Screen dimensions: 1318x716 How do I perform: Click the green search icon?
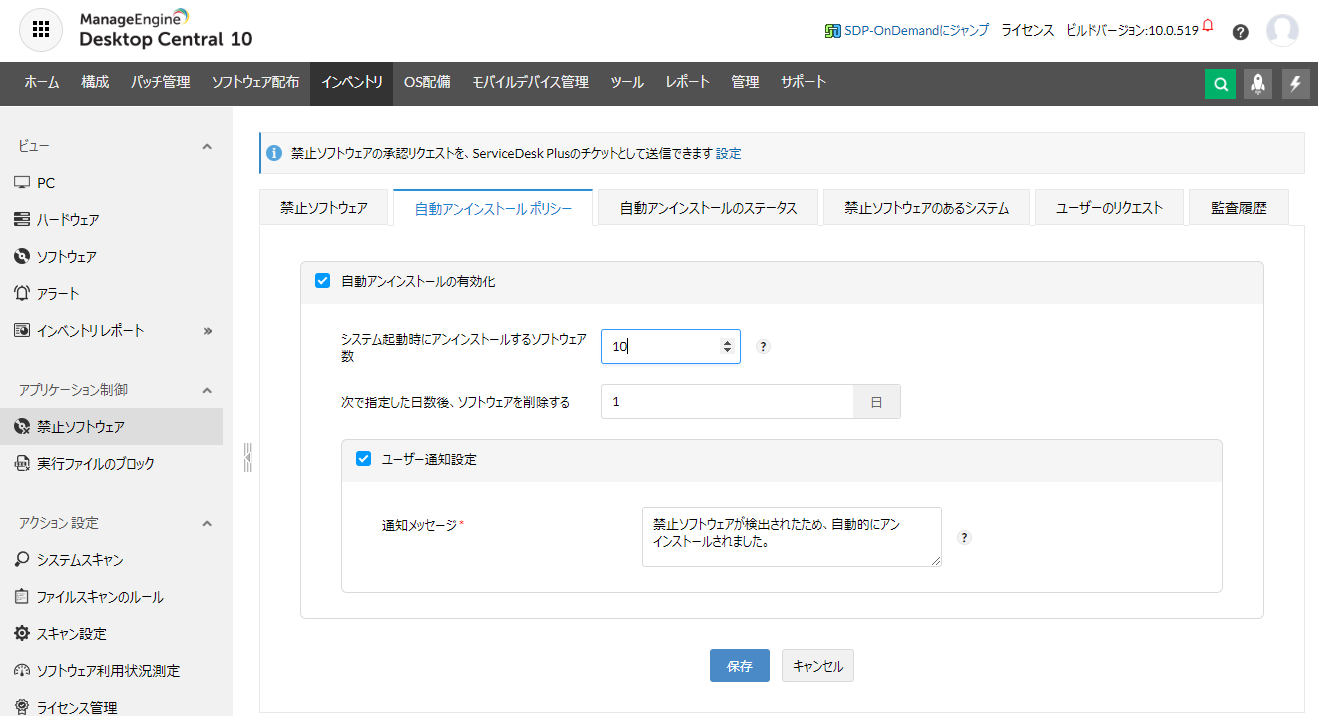(x=1220, y=84)
